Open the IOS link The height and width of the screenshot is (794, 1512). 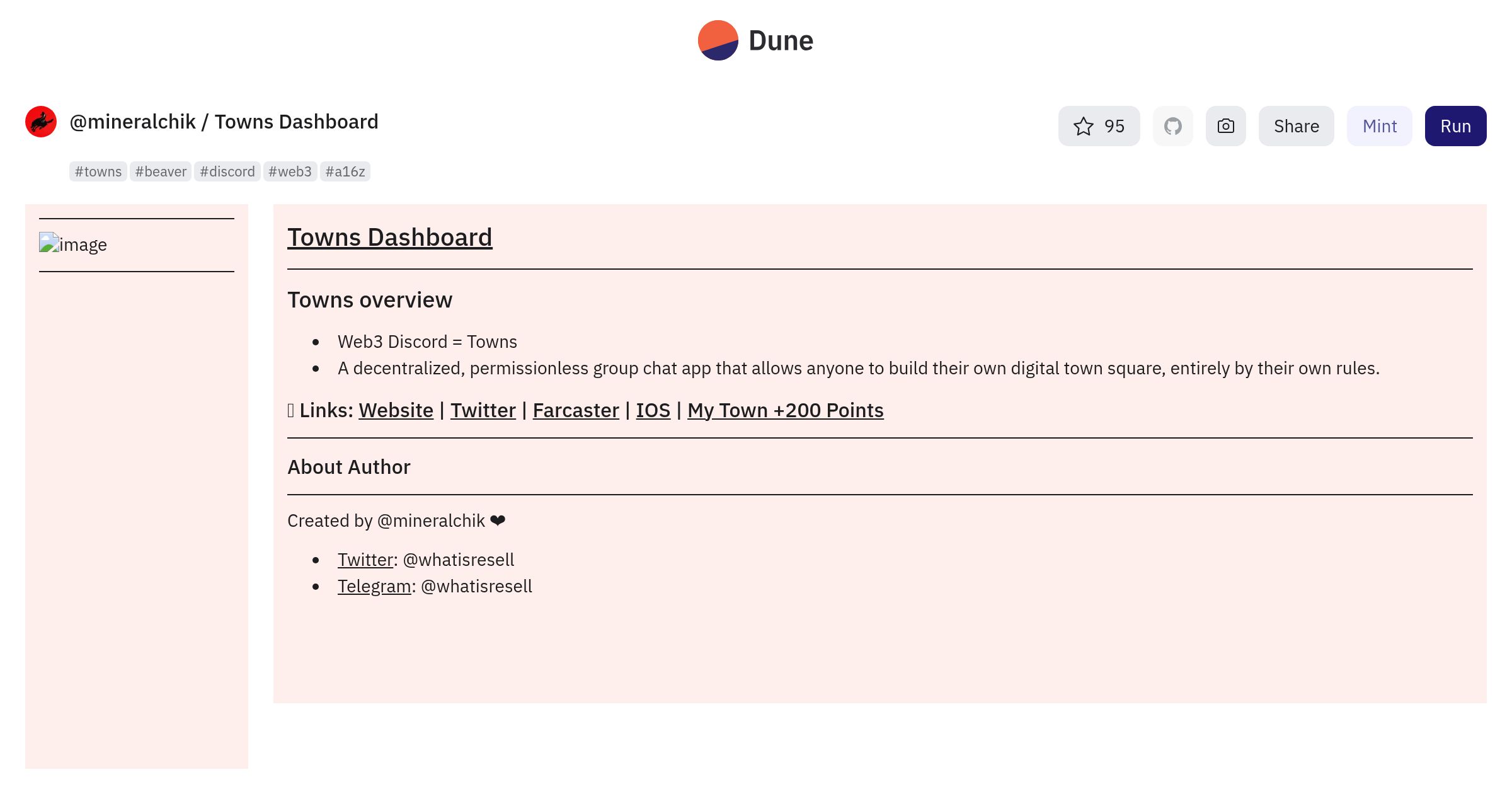tap(653, 410)
